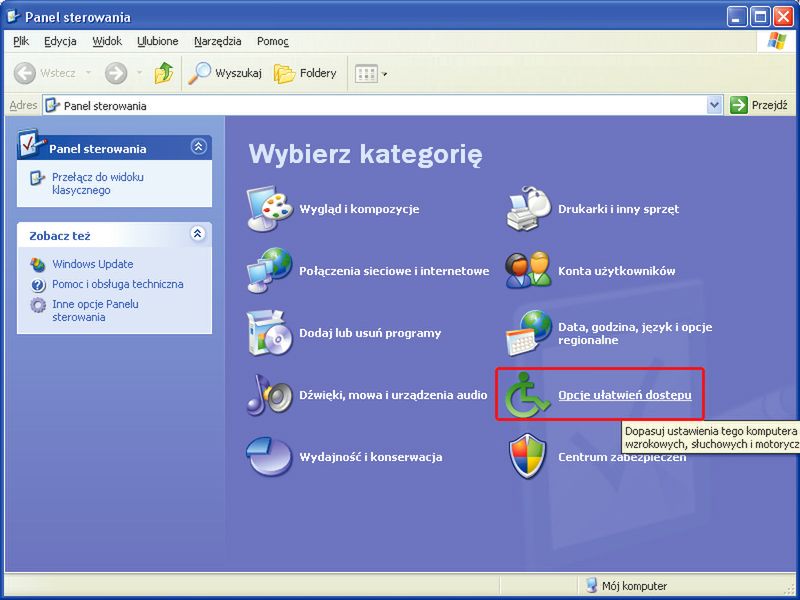Collapse the Zobacz też sidebar section
The image size is (800, 600).
coord(197,234)
